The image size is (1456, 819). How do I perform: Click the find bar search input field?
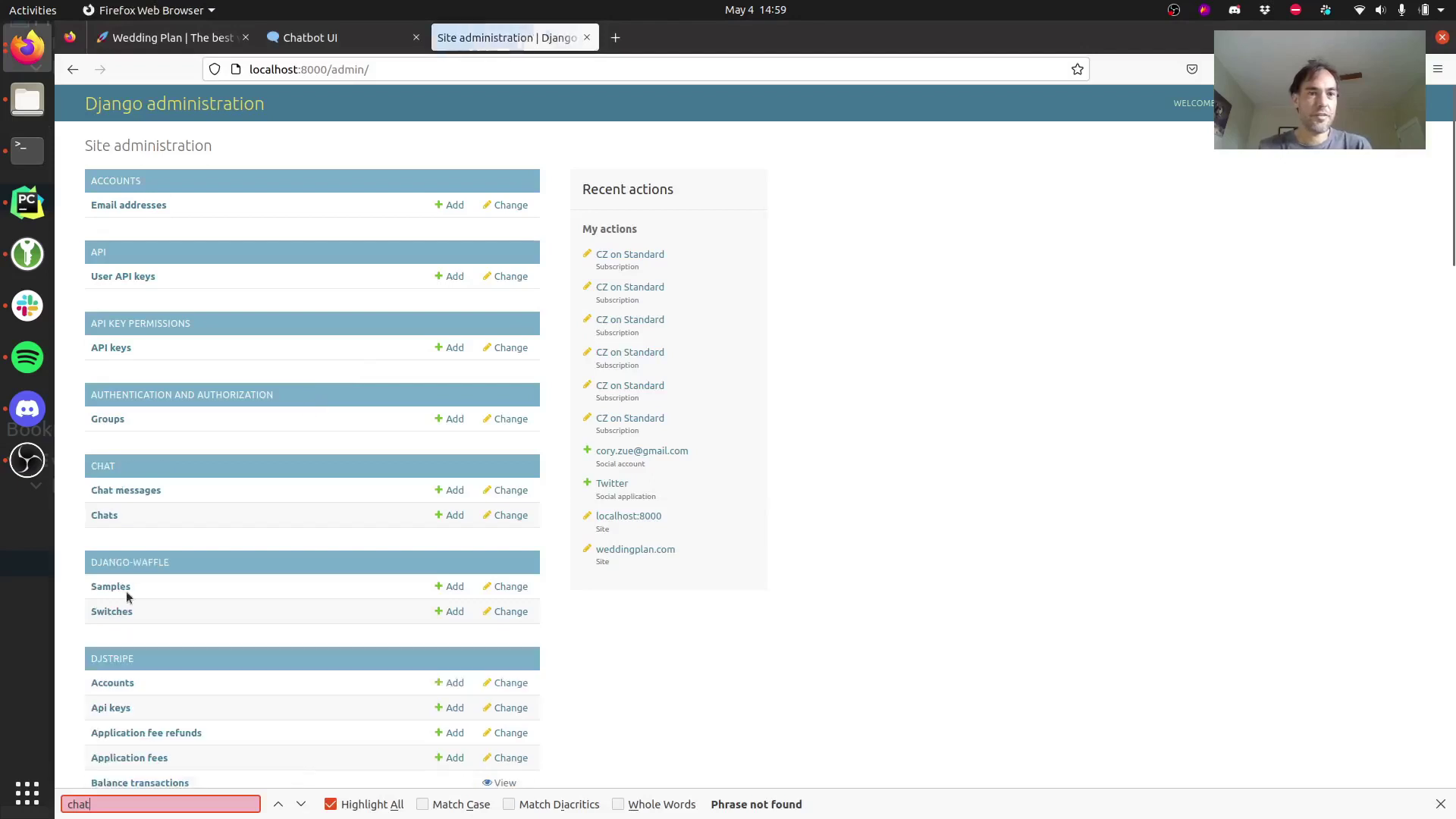coord(161,804)
